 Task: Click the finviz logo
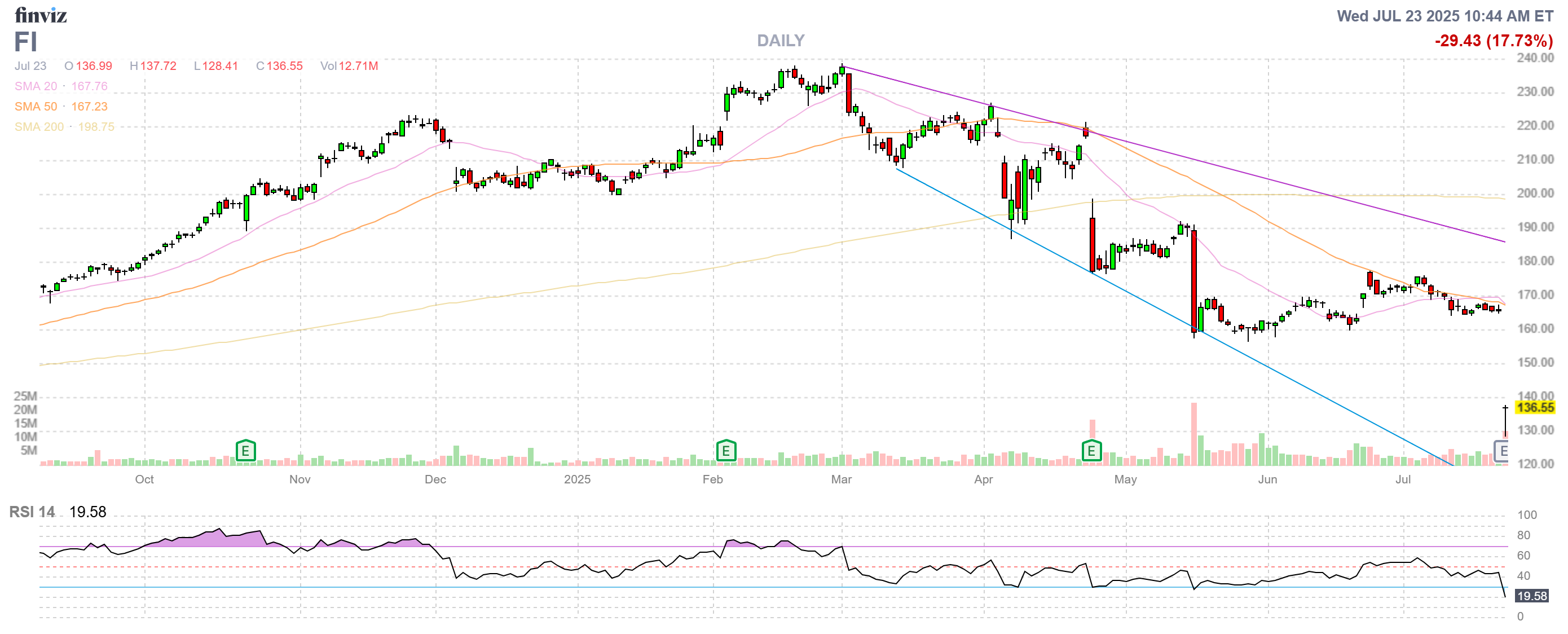40,15
